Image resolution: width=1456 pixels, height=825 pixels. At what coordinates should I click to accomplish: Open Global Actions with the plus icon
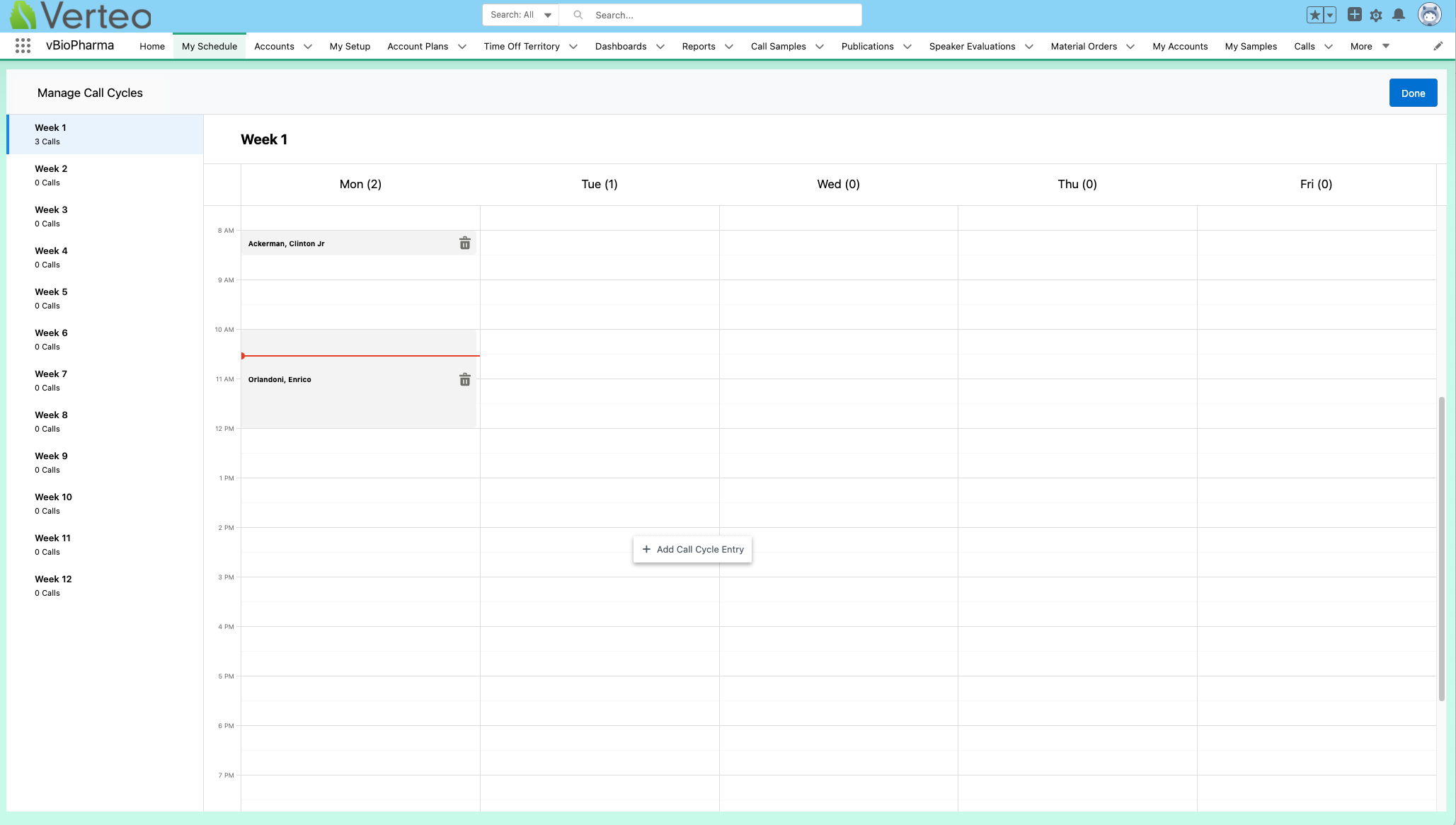(1353, 13)
